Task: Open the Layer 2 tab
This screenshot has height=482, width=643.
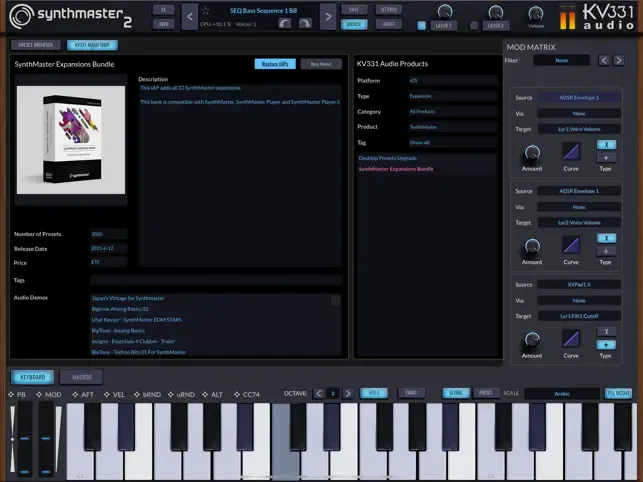Action: pyautogui.click(x=496, y=25)
